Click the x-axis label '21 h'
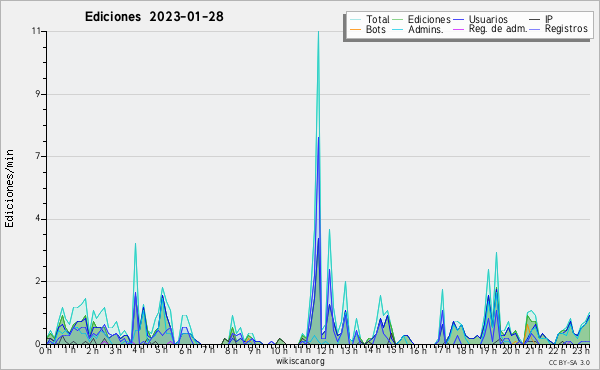 (534, 350)
